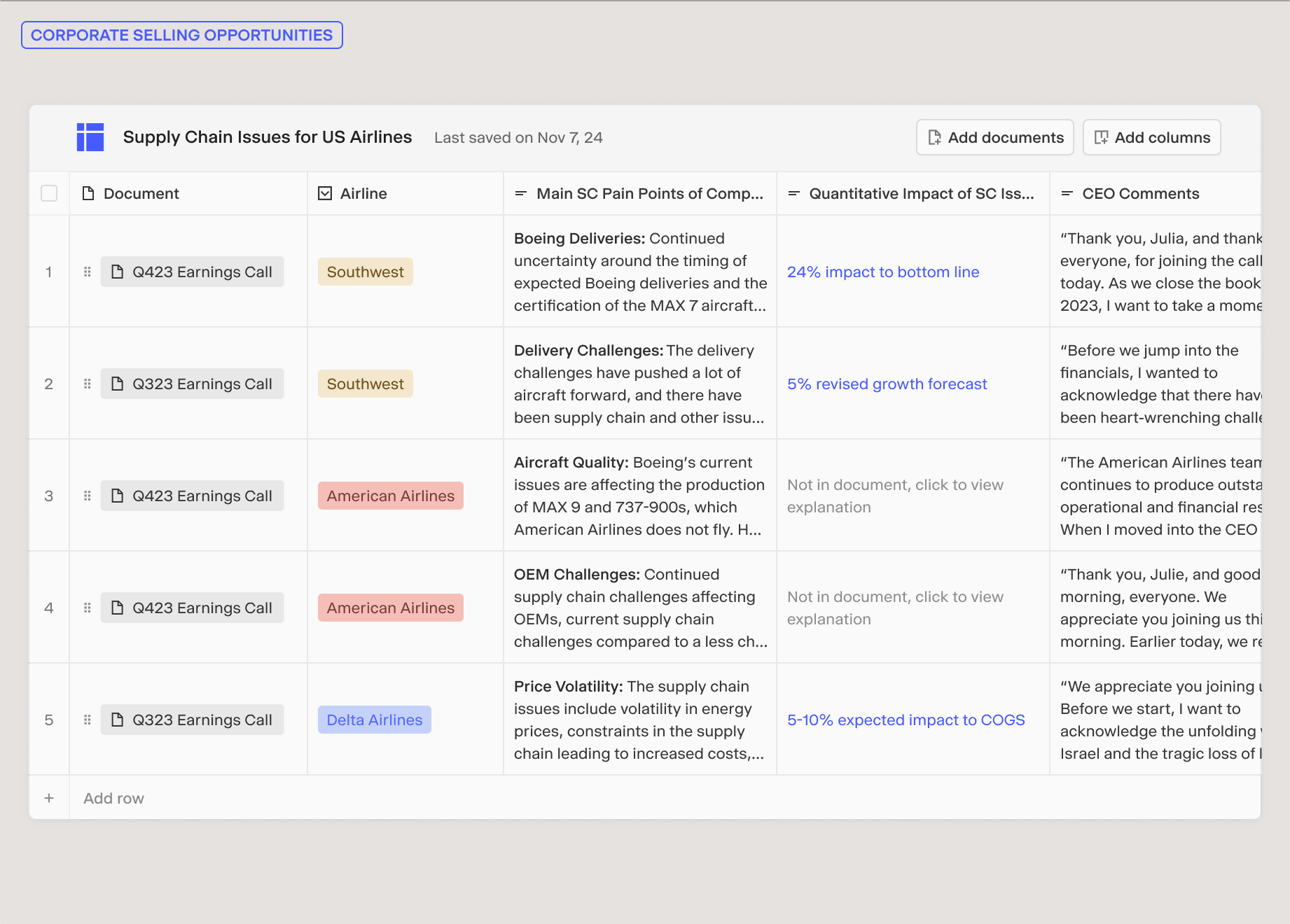1290x924 pixels.
Task: Click the plus icon beside Add row
Action: 49,798
